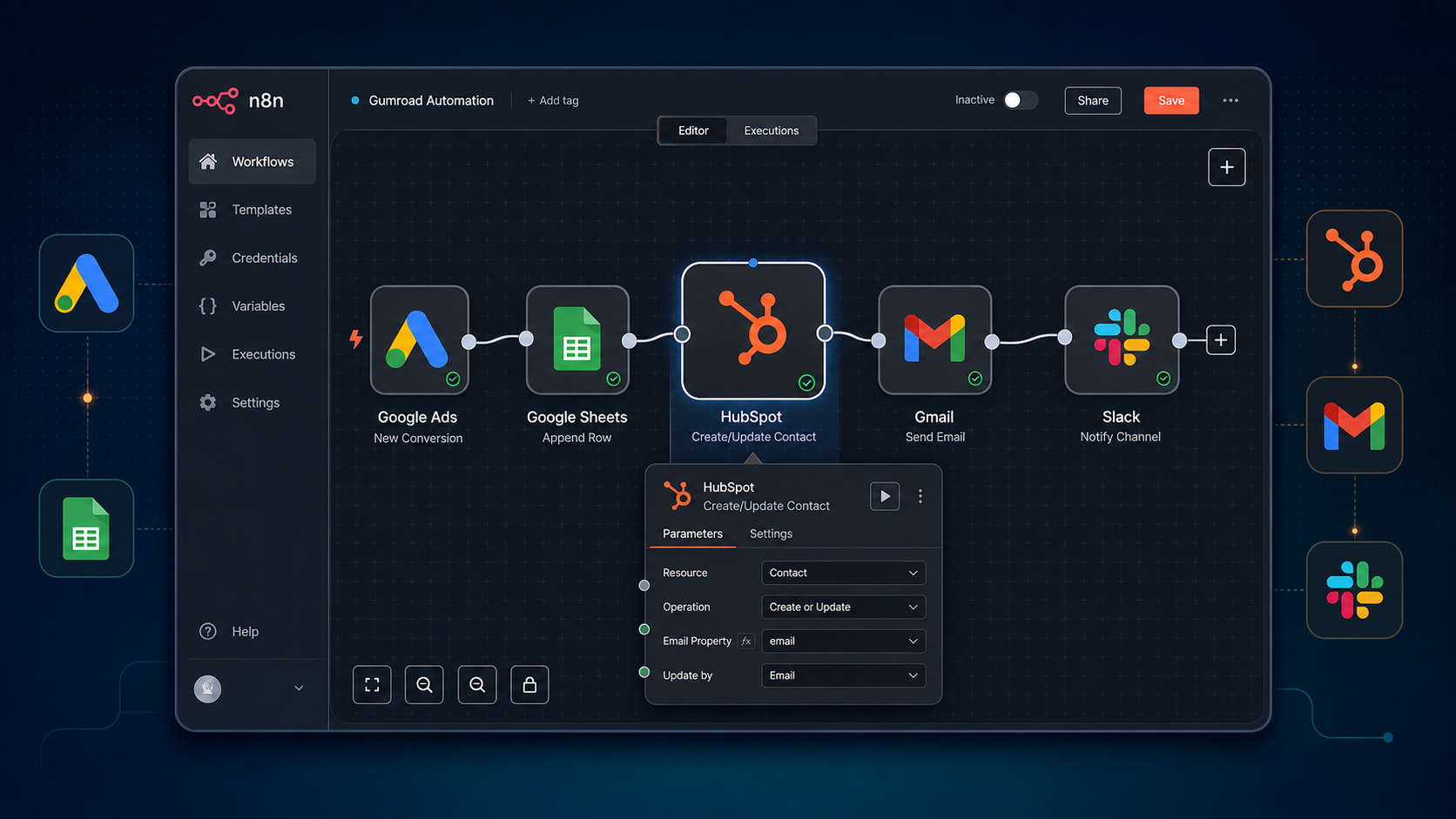1456x819 pixels.
Task: Open the Update by dropdown
Action: [843, 675]
